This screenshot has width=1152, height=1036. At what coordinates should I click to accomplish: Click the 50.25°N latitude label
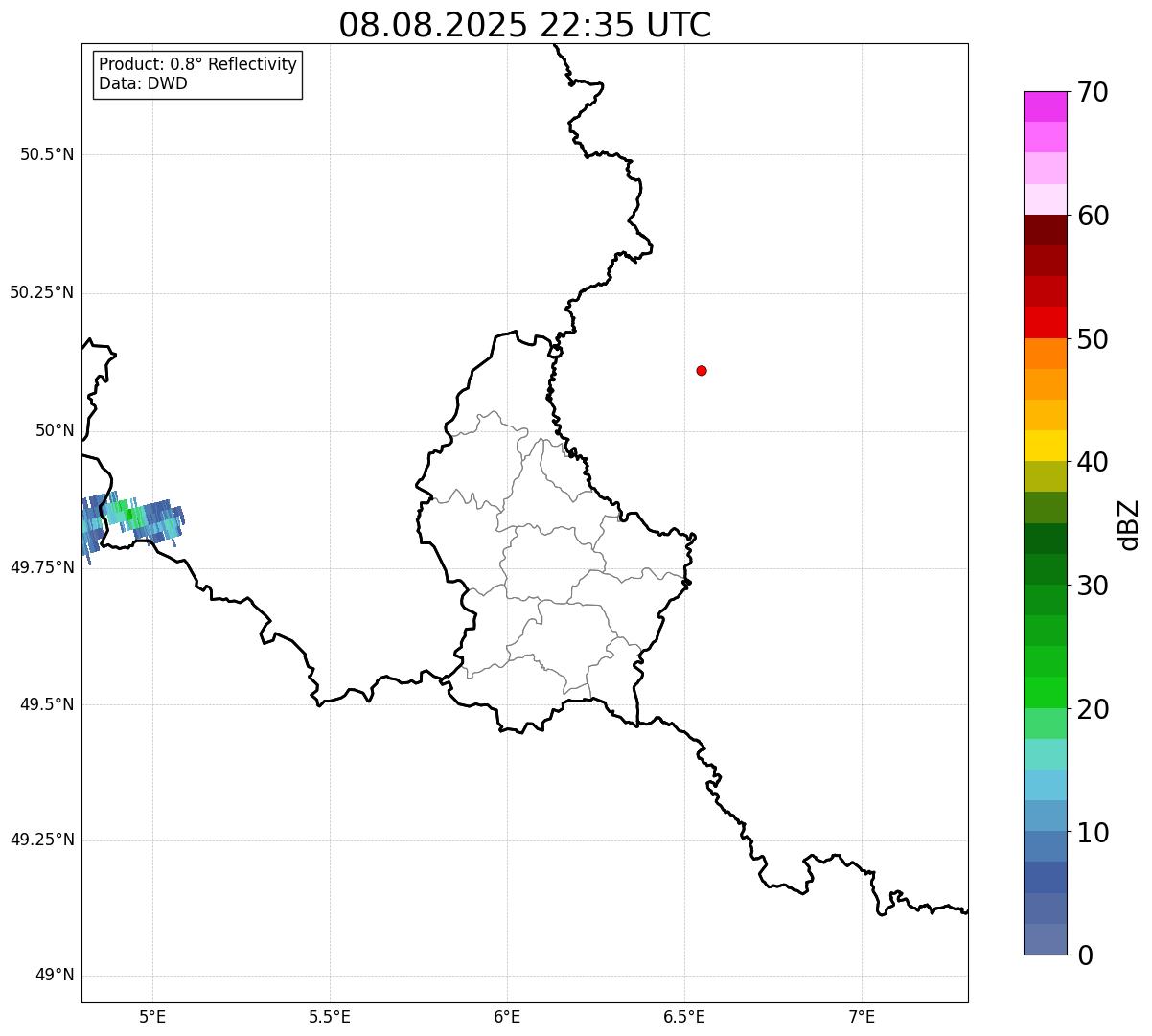coord(42,292)
